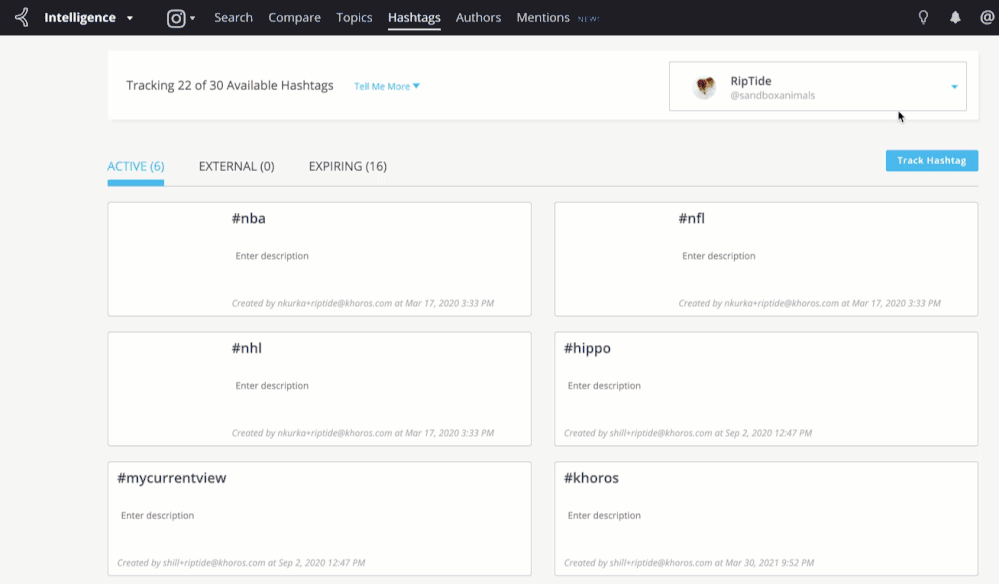Viewport: 999px width, 584px height.
Task: Edit the #nba description field
Action: coord(272,256)
